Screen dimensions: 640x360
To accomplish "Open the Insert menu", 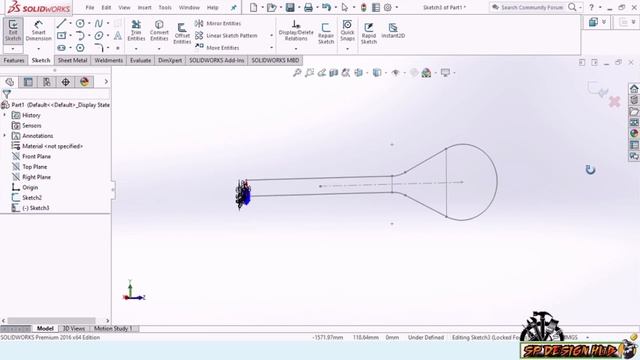I will click(144, 7).
